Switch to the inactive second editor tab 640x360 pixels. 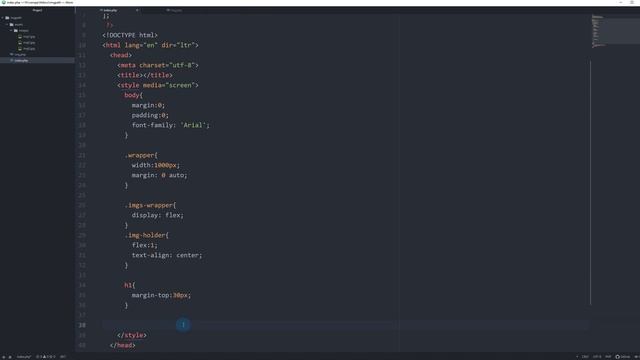point(175,10)
